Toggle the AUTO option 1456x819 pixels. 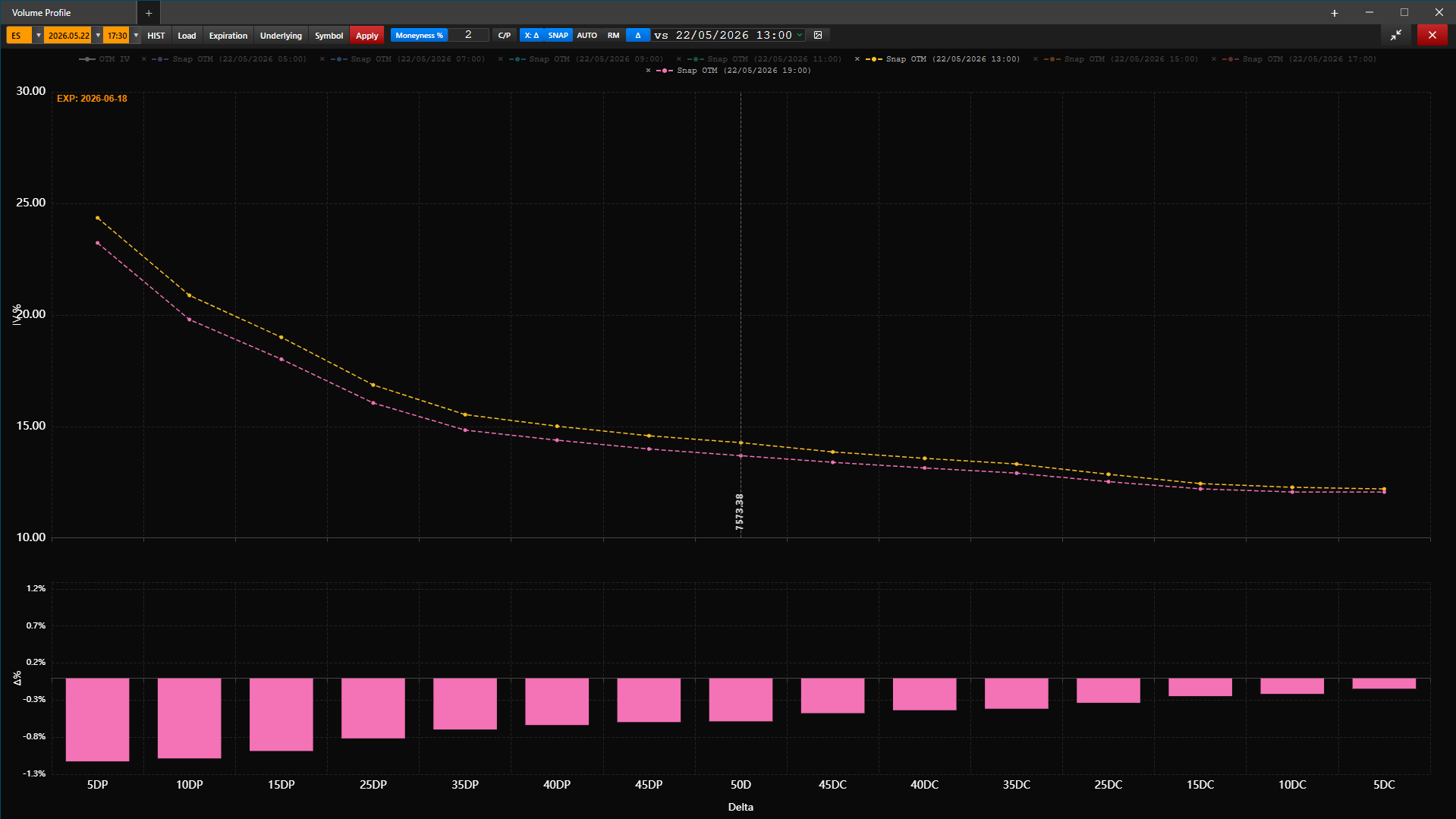click(587, 36)
